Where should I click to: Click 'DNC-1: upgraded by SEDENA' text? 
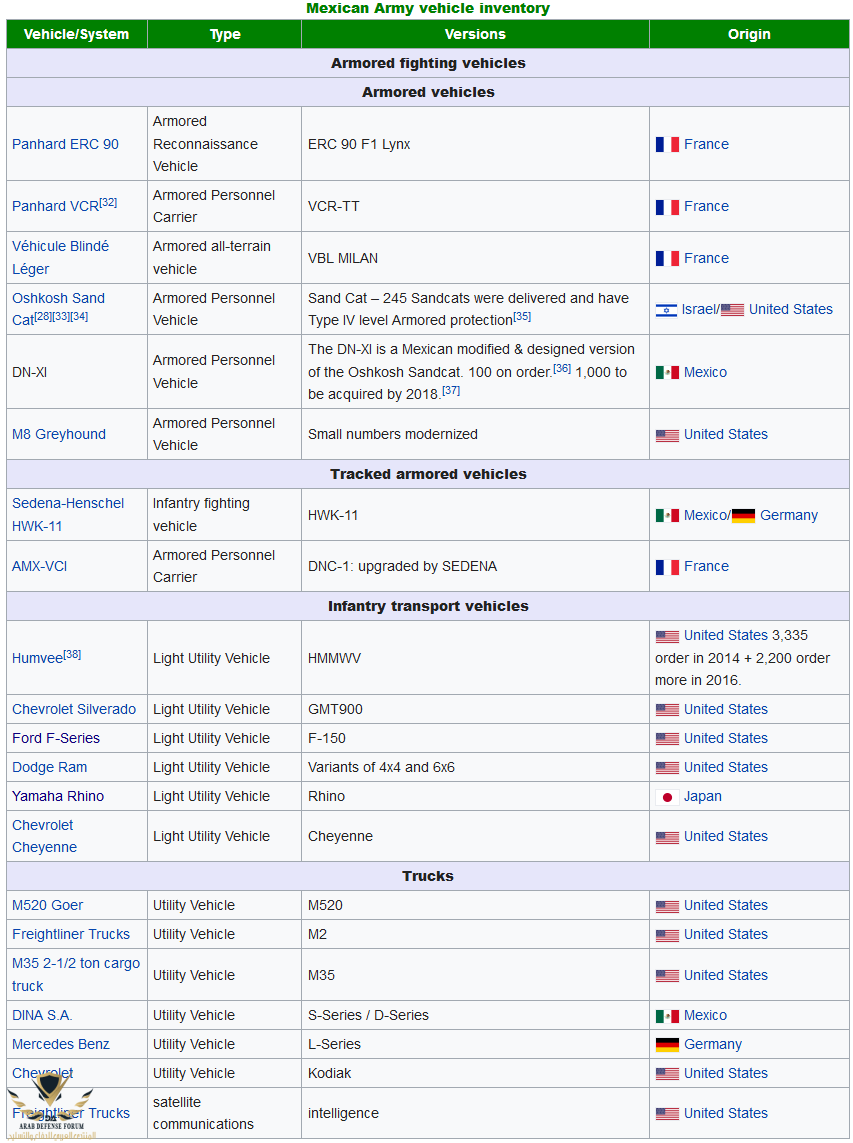[x=402, y=566]
